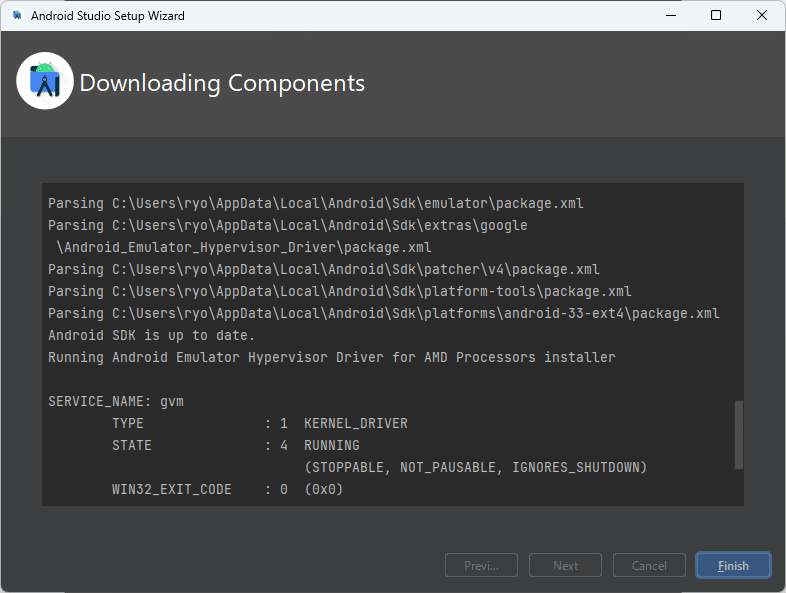Click the Hypervisor Driver installer log line
The width and height of the screenshot is (786, 593).
click(331, 357)
